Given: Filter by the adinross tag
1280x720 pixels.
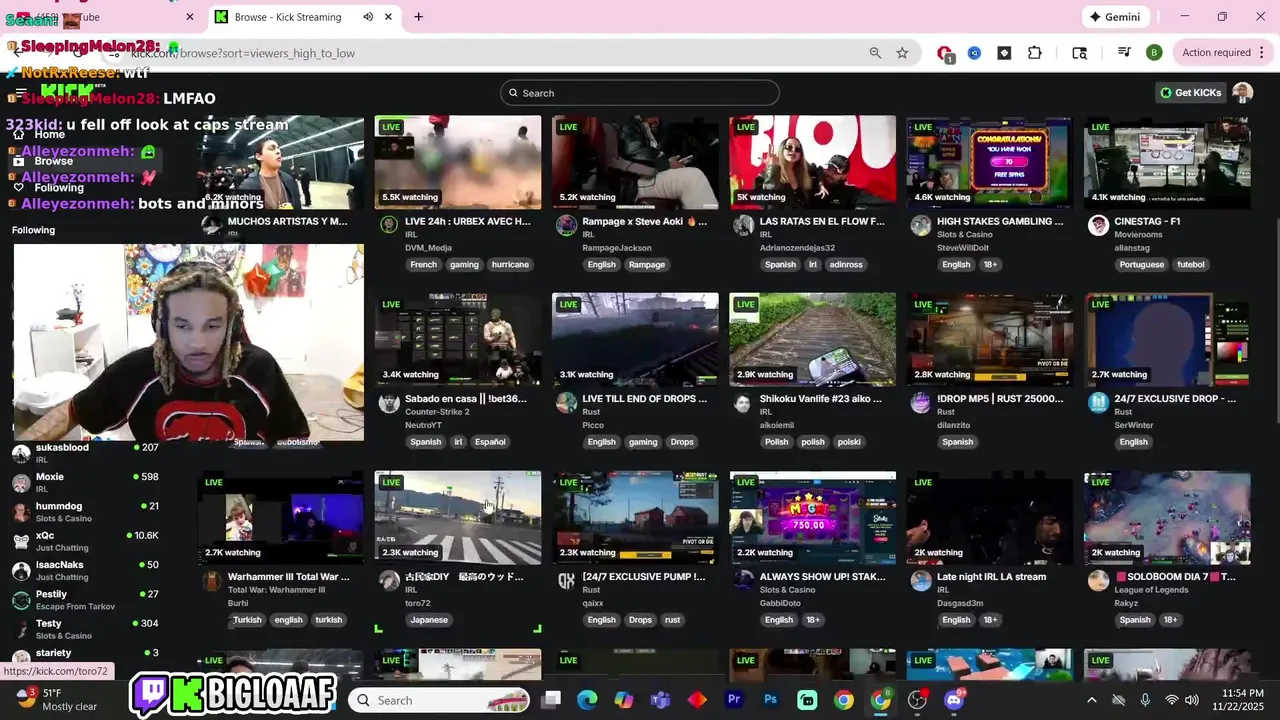Looking at the screenshot, I should point(846,265).
